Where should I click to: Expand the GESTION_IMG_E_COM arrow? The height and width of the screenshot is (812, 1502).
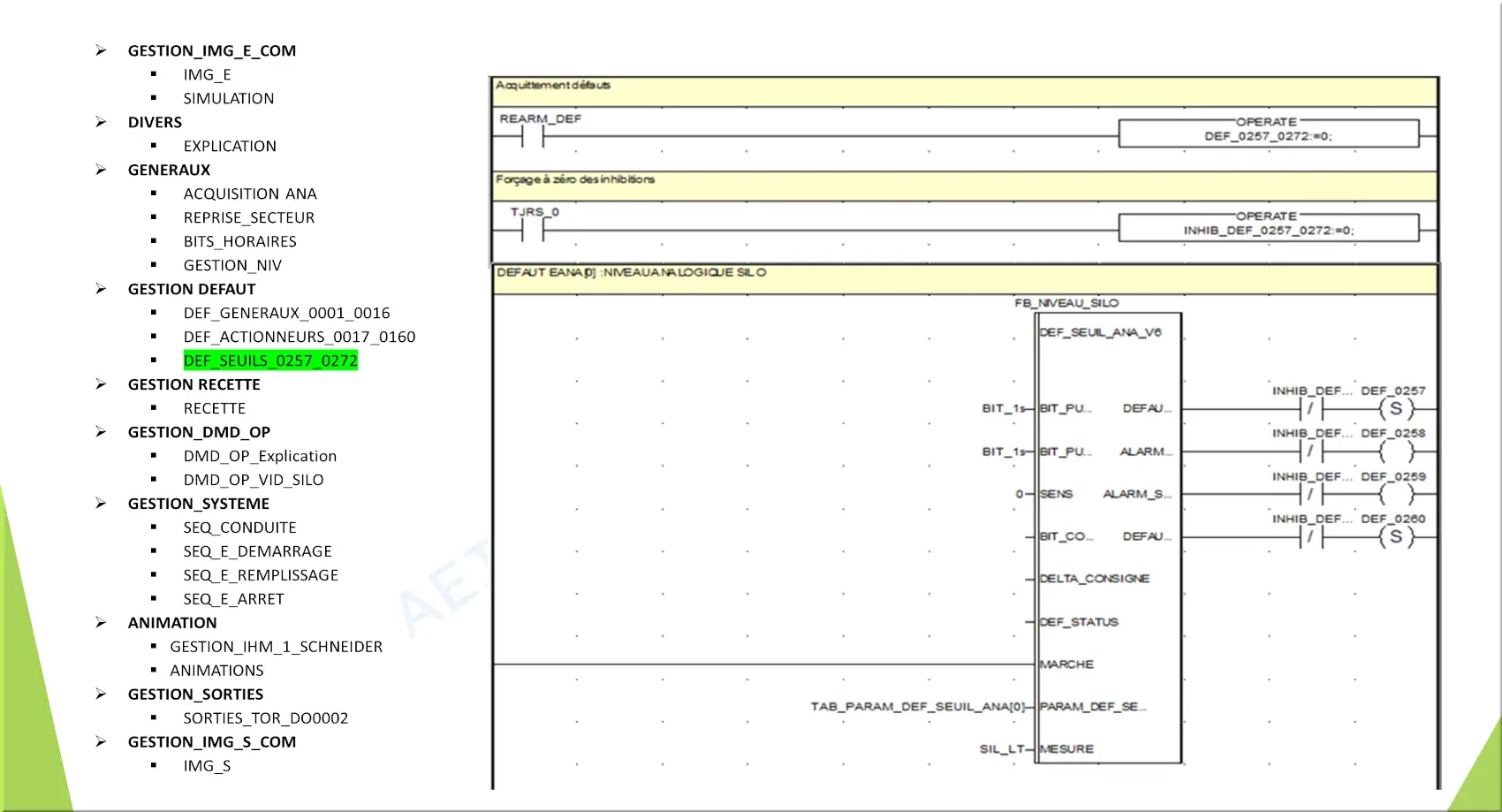tap(102, 50)
